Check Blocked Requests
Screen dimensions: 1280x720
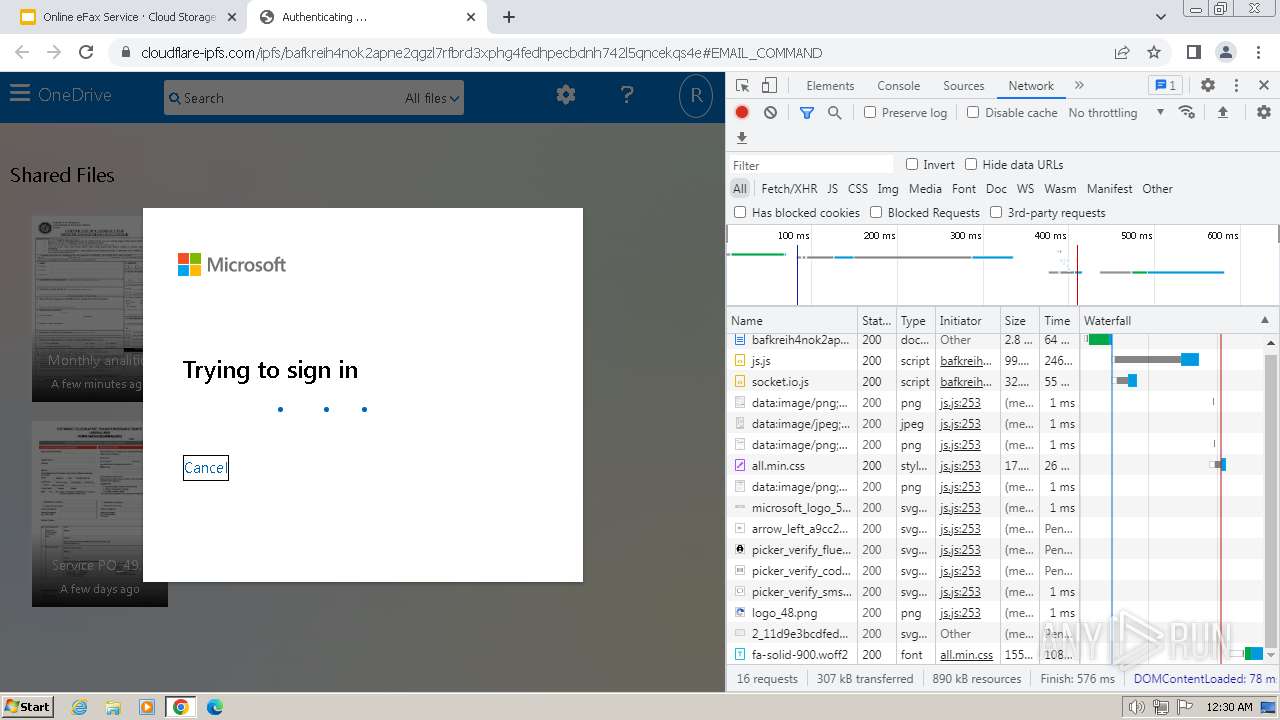pyautogui.click(x=876, y=213)
